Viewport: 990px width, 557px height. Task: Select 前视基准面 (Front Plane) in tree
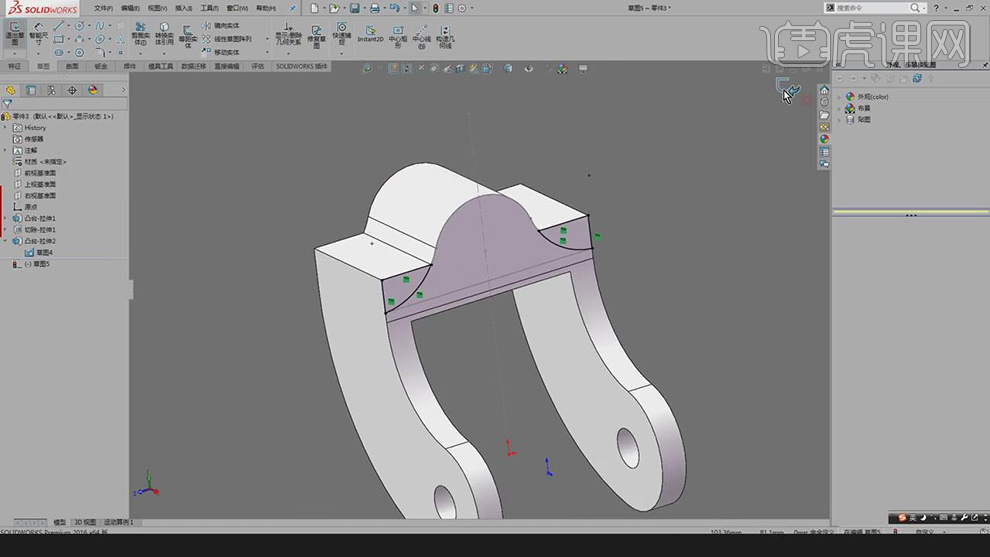[x=35, y=173]
